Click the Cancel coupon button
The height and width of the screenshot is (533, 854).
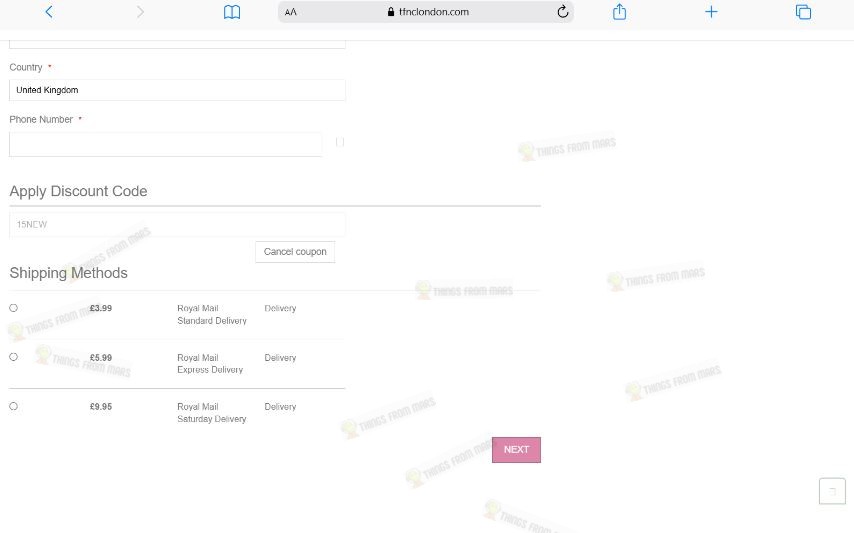point(295,252)
